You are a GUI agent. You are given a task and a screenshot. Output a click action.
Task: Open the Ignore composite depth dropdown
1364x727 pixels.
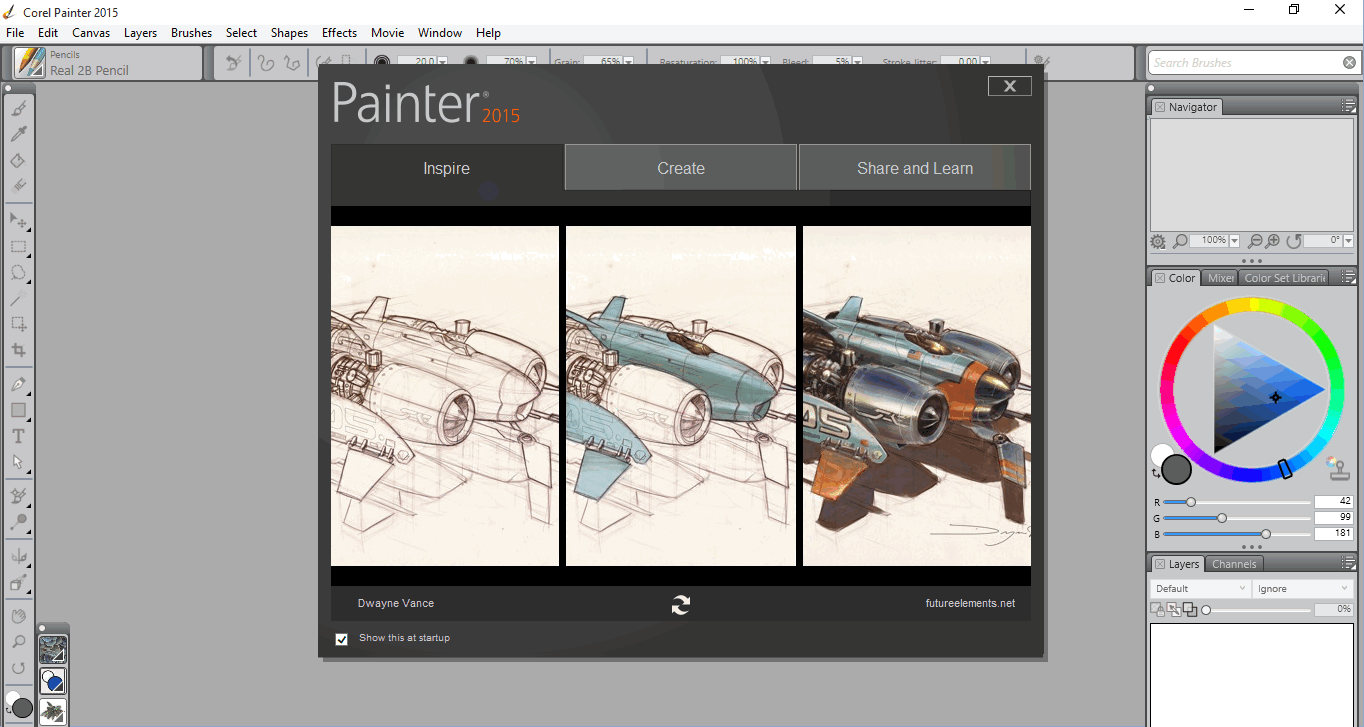pos(1302,589)
